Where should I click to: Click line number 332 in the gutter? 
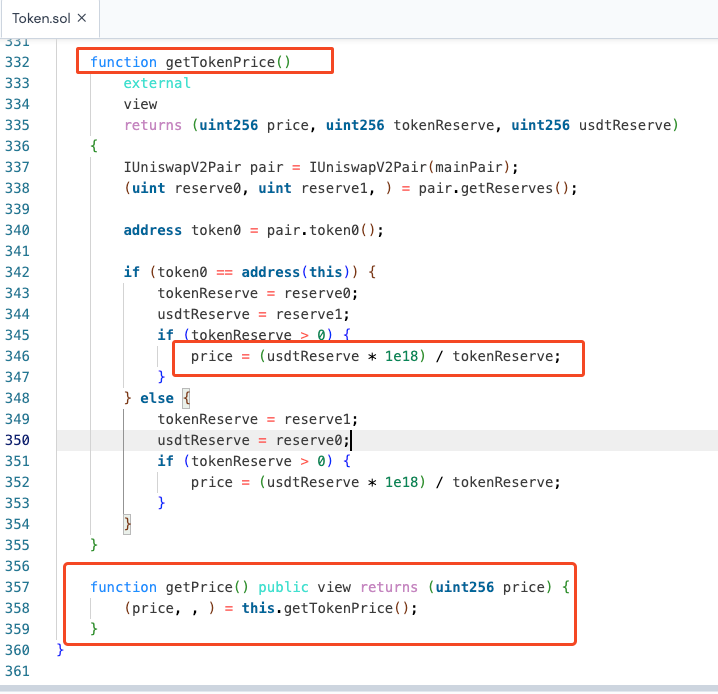pyautogui.click(x=18, y=62)
